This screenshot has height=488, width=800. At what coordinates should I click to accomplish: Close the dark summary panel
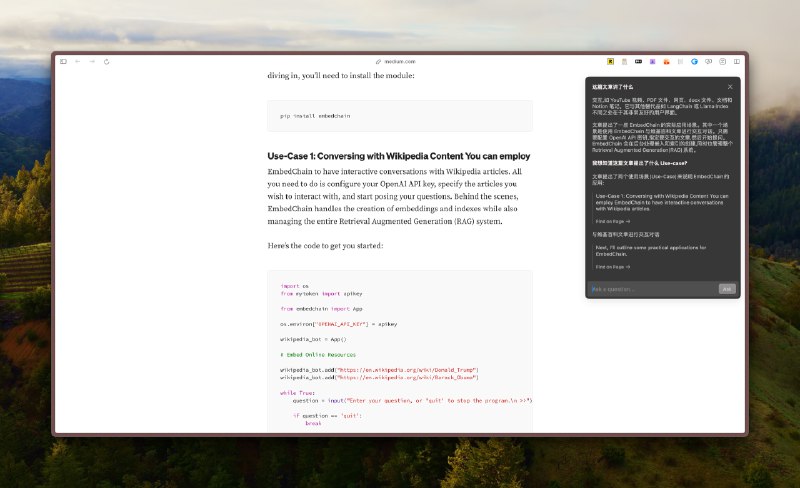[x=730, y=87]
